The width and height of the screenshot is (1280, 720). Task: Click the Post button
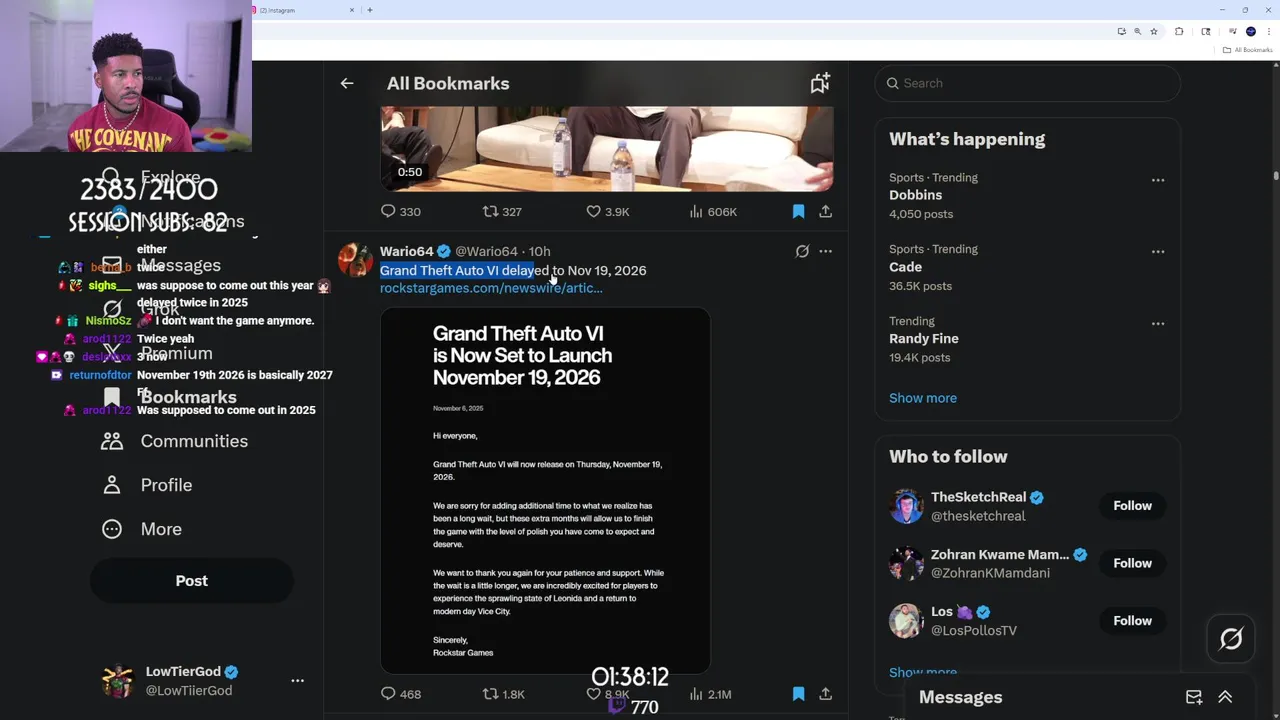(192, 581)
